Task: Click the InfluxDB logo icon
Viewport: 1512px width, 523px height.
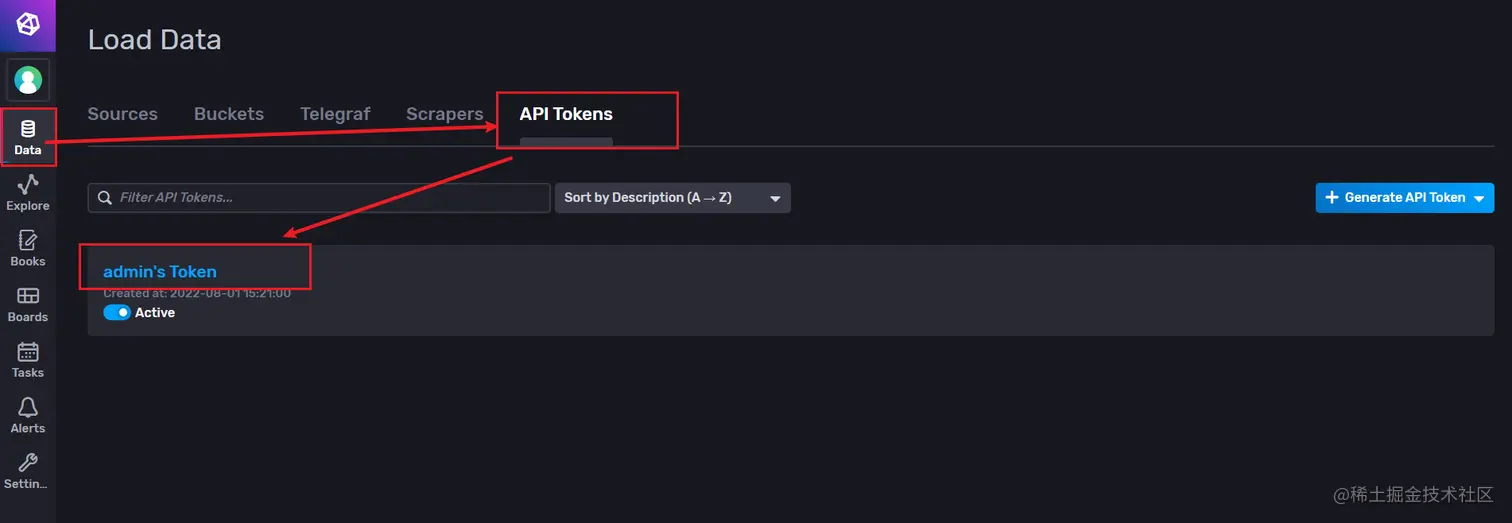Action: [x=28, y=25]
